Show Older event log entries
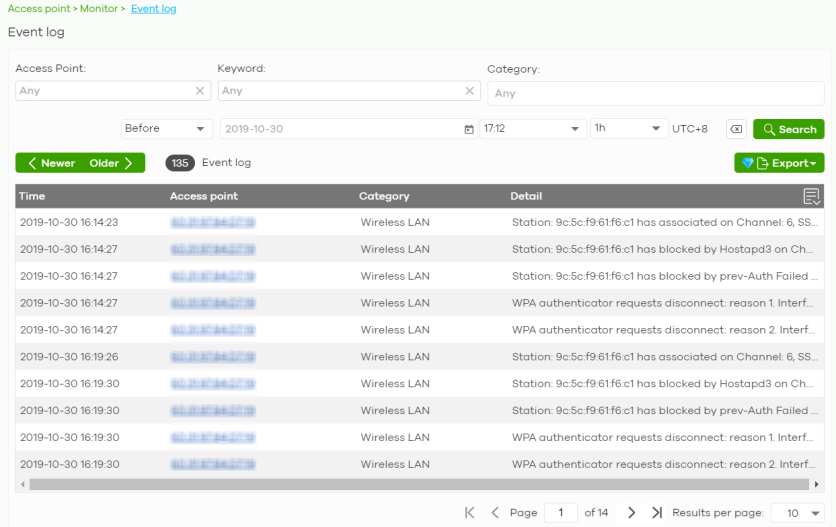Screen dimensions: 836x527 112,163
